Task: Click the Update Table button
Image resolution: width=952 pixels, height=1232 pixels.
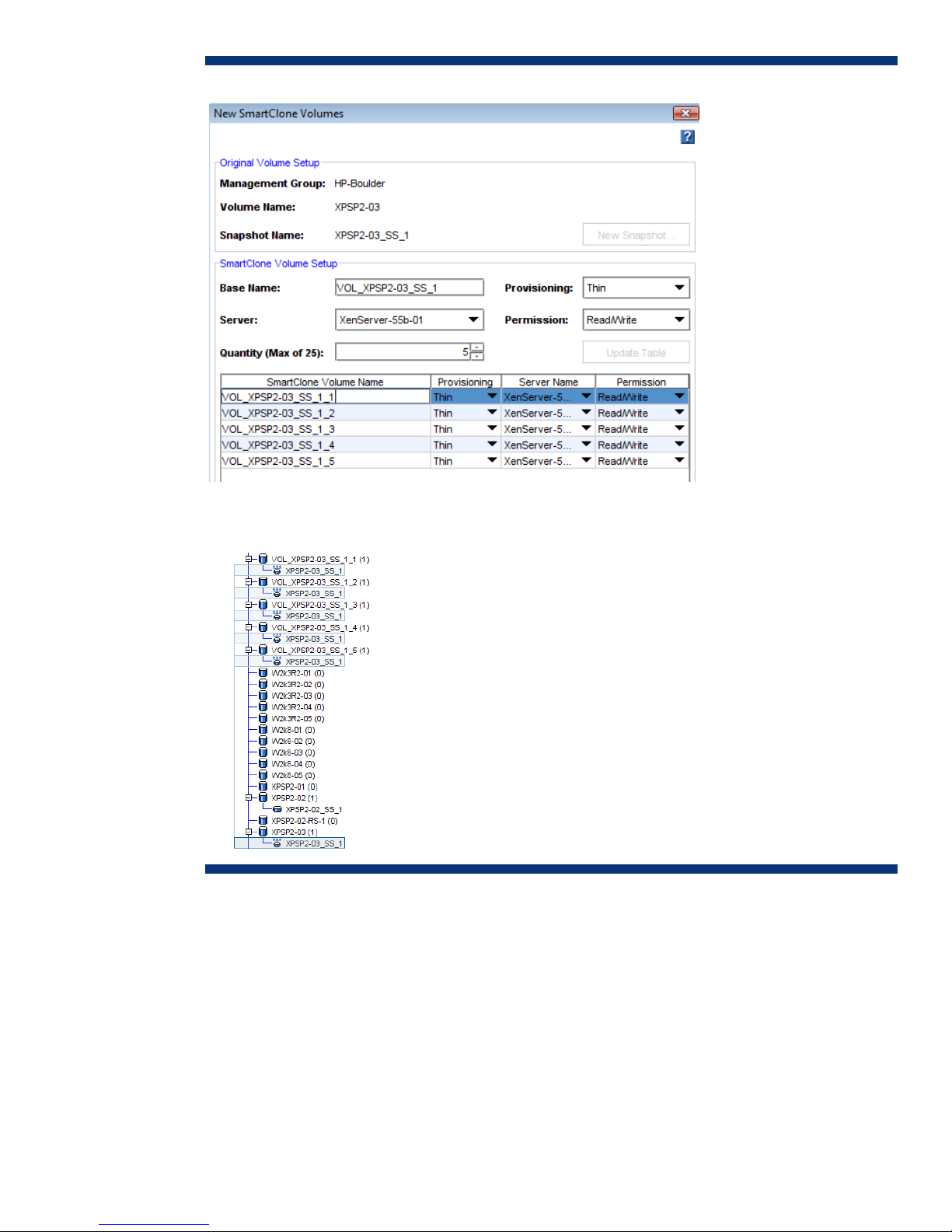Action: pos(636,353)
